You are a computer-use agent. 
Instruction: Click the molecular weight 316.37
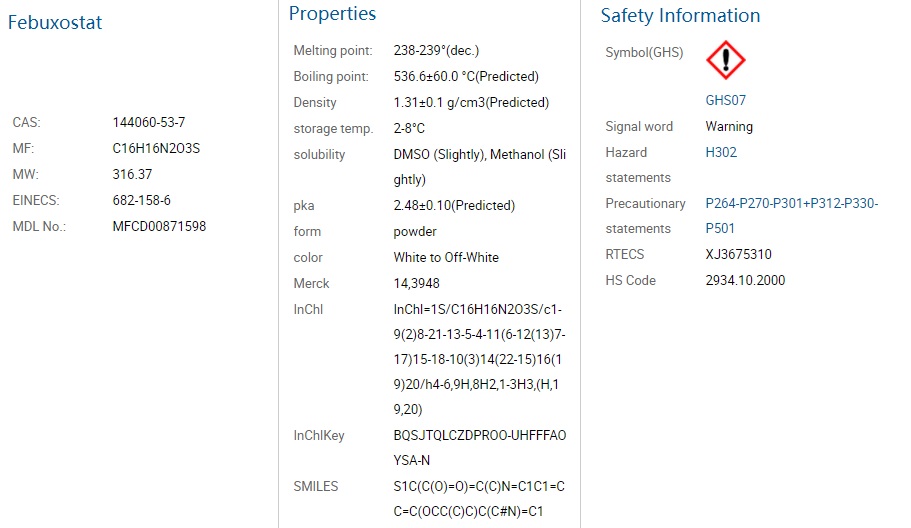132,174
